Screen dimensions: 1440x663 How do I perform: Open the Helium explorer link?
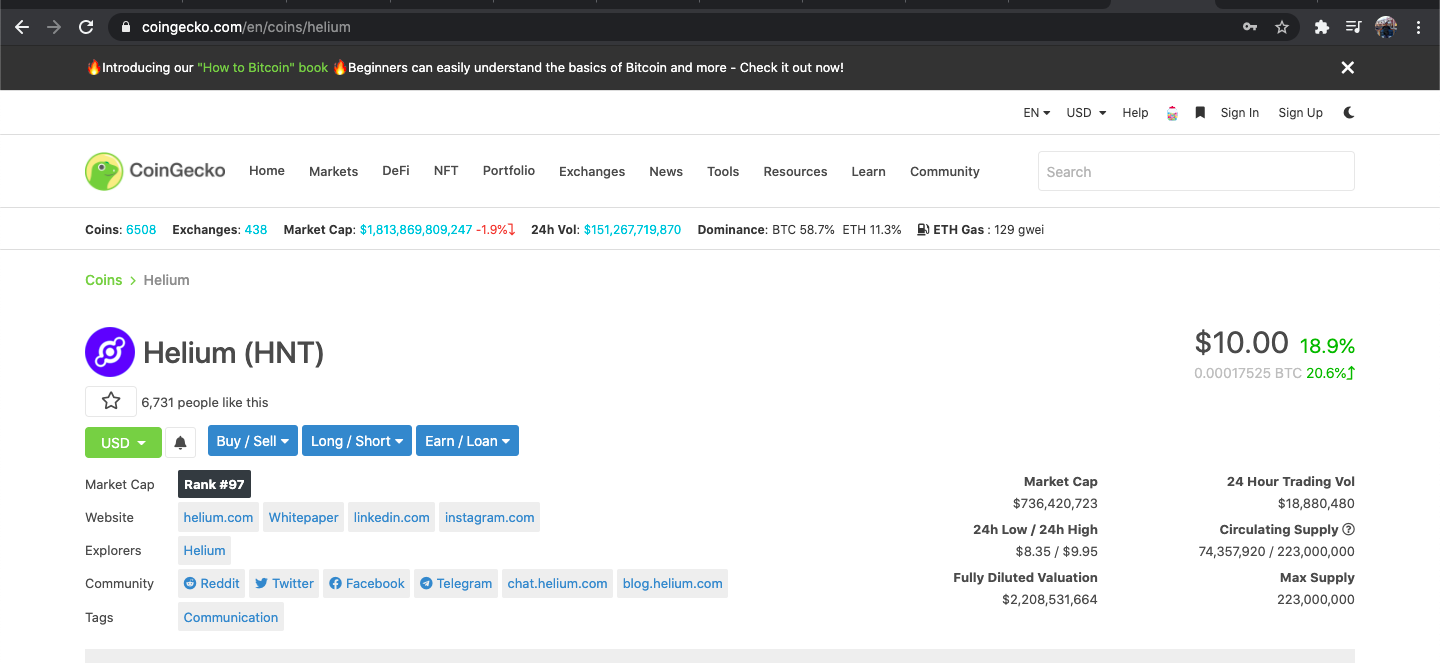coord(204,551)
